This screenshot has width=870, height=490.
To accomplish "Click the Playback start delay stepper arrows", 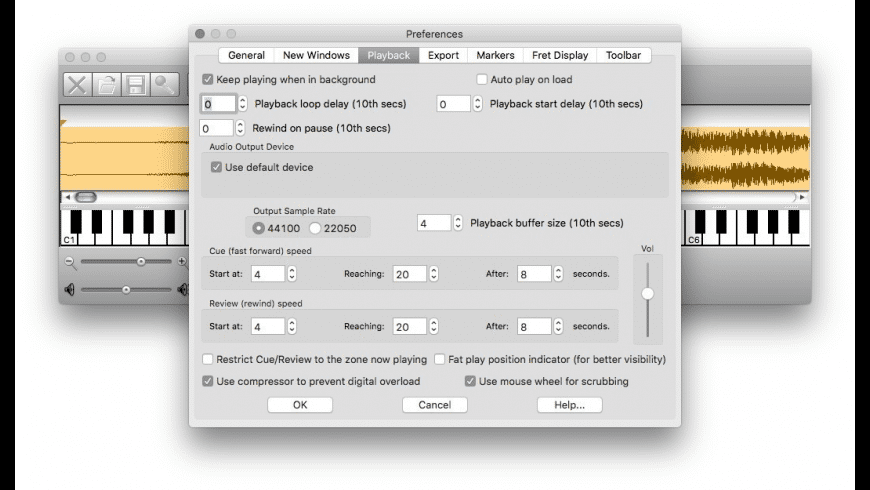I will (x=478, y=104).
